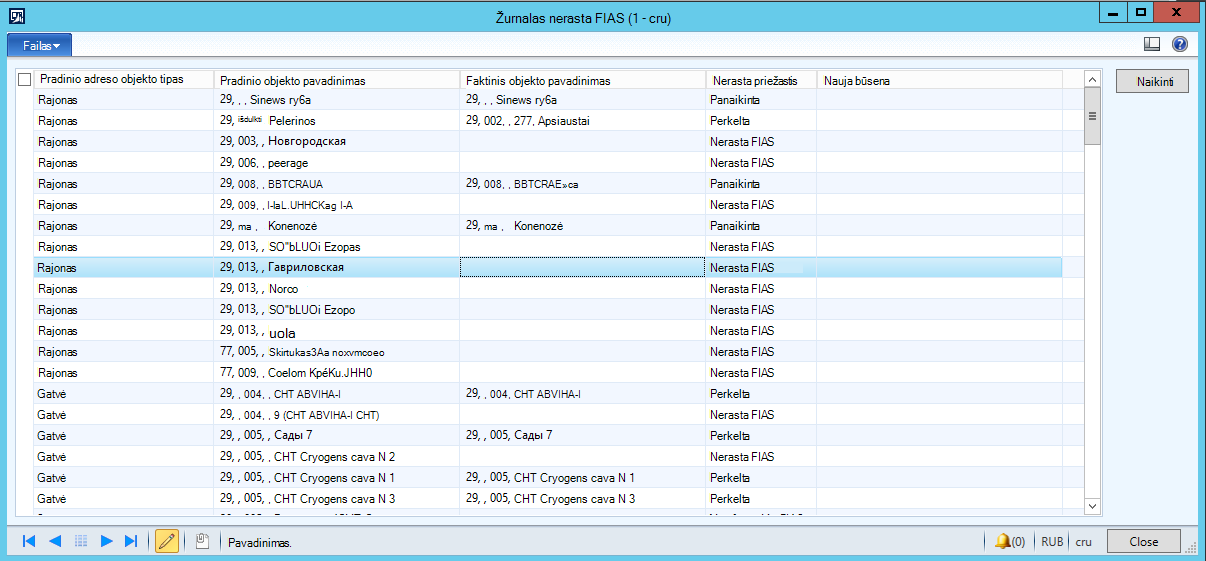Open the notifications bell icon
Screen dimensions: 1206x561
point(1002,541)
